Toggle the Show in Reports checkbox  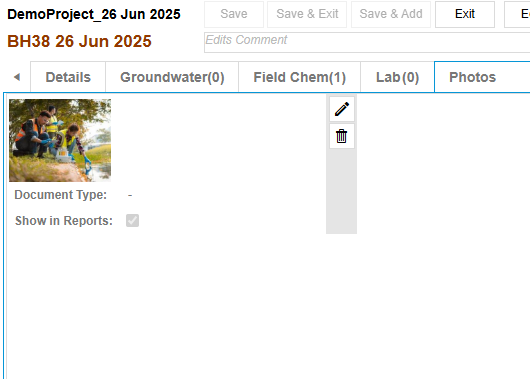(x=132, y=220)
